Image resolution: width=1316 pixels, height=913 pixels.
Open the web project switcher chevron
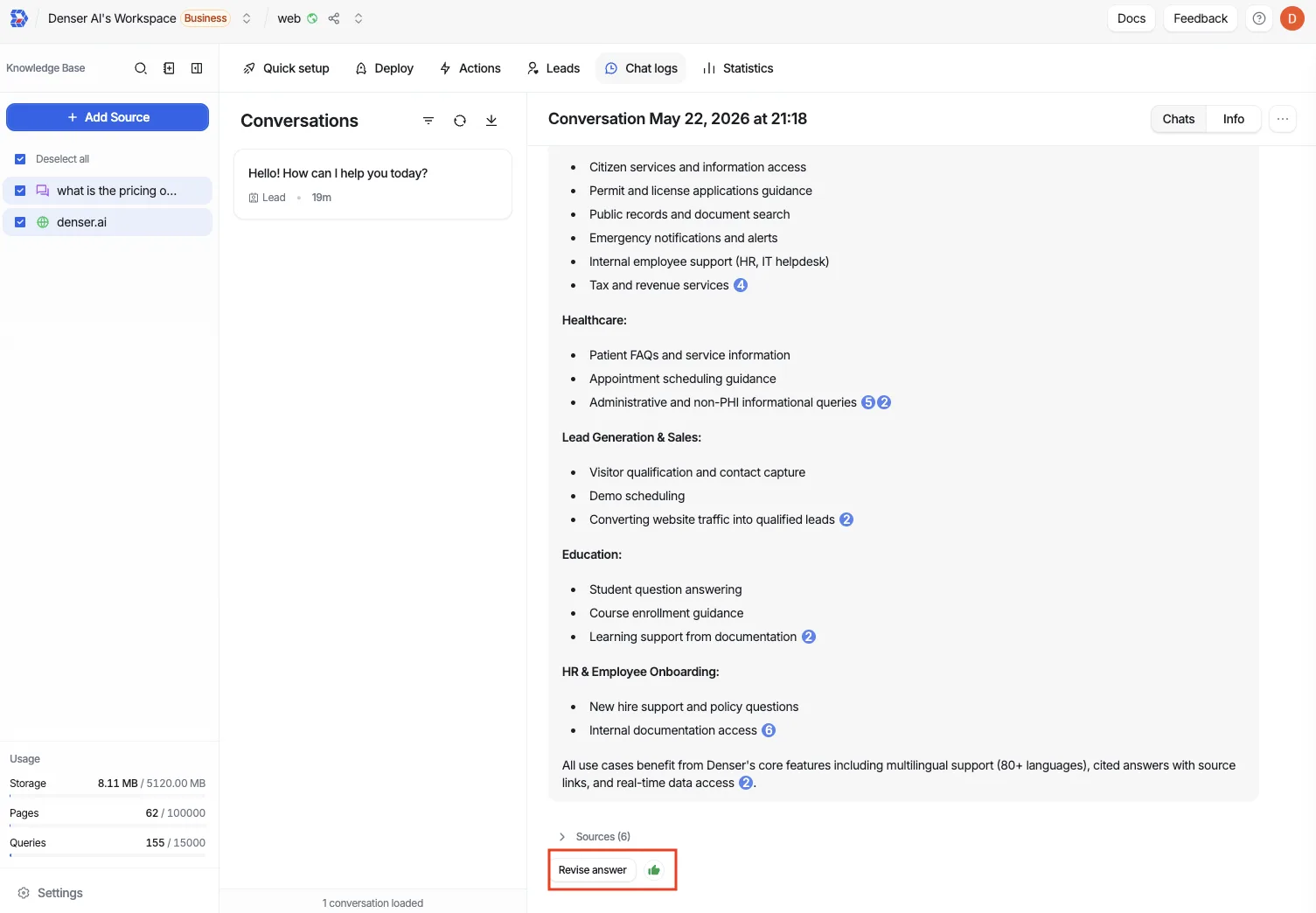(x=359, y=18)
